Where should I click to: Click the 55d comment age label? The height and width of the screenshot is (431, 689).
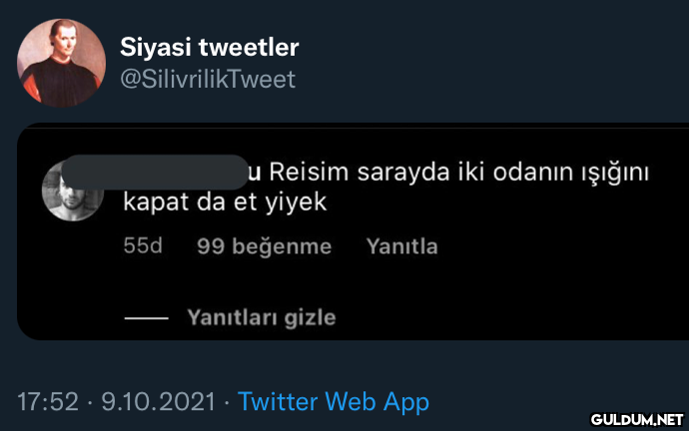(x=143, y=246)
